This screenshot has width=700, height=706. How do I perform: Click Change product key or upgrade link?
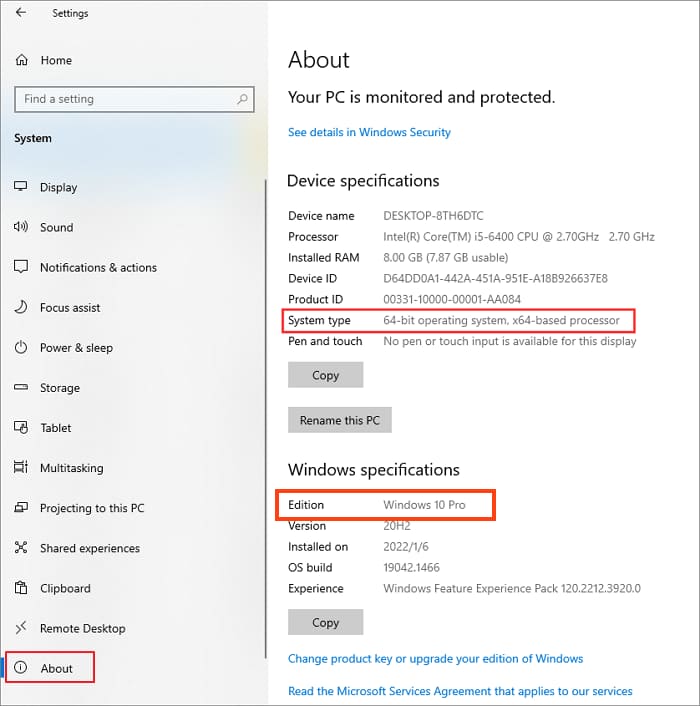[435, 659]
